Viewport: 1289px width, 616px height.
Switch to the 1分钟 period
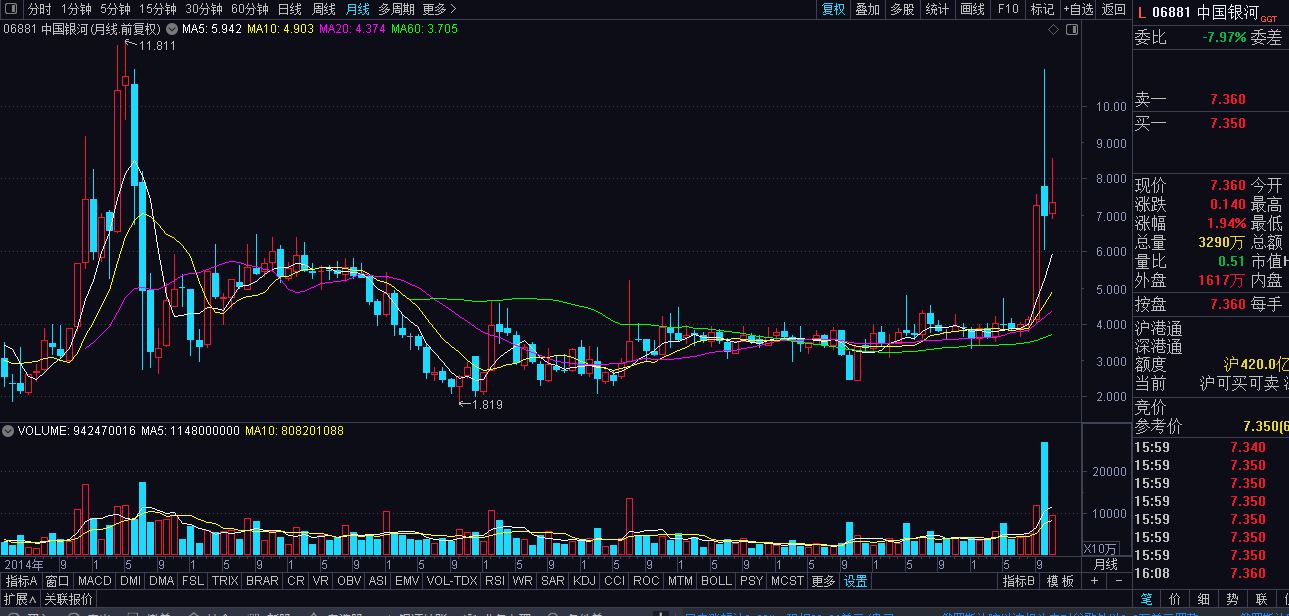click(76, 9)
